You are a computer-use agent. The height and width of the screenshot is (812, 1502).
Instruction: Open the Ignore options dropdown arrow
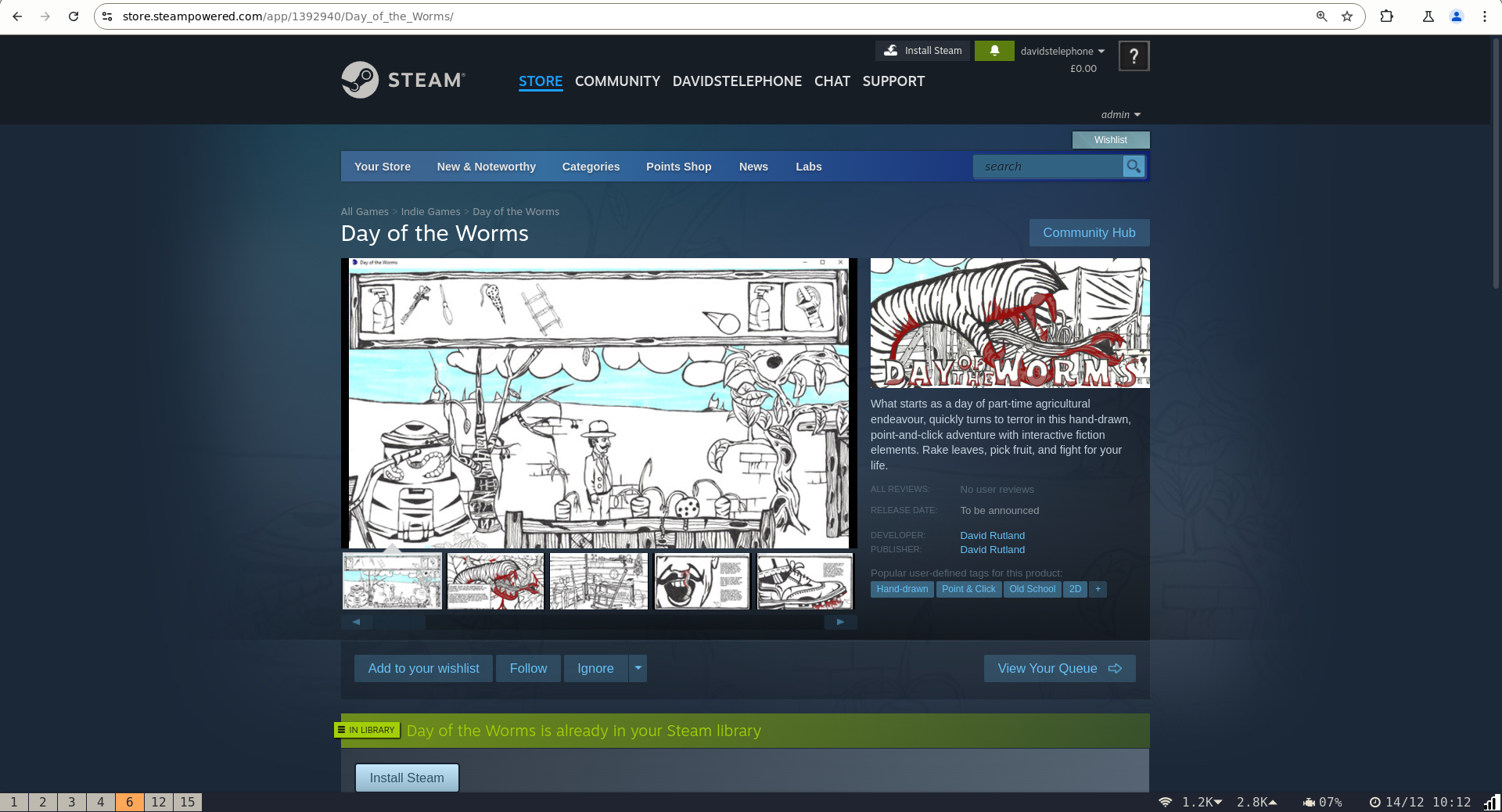pyautogui.click(x=638, y=668)
